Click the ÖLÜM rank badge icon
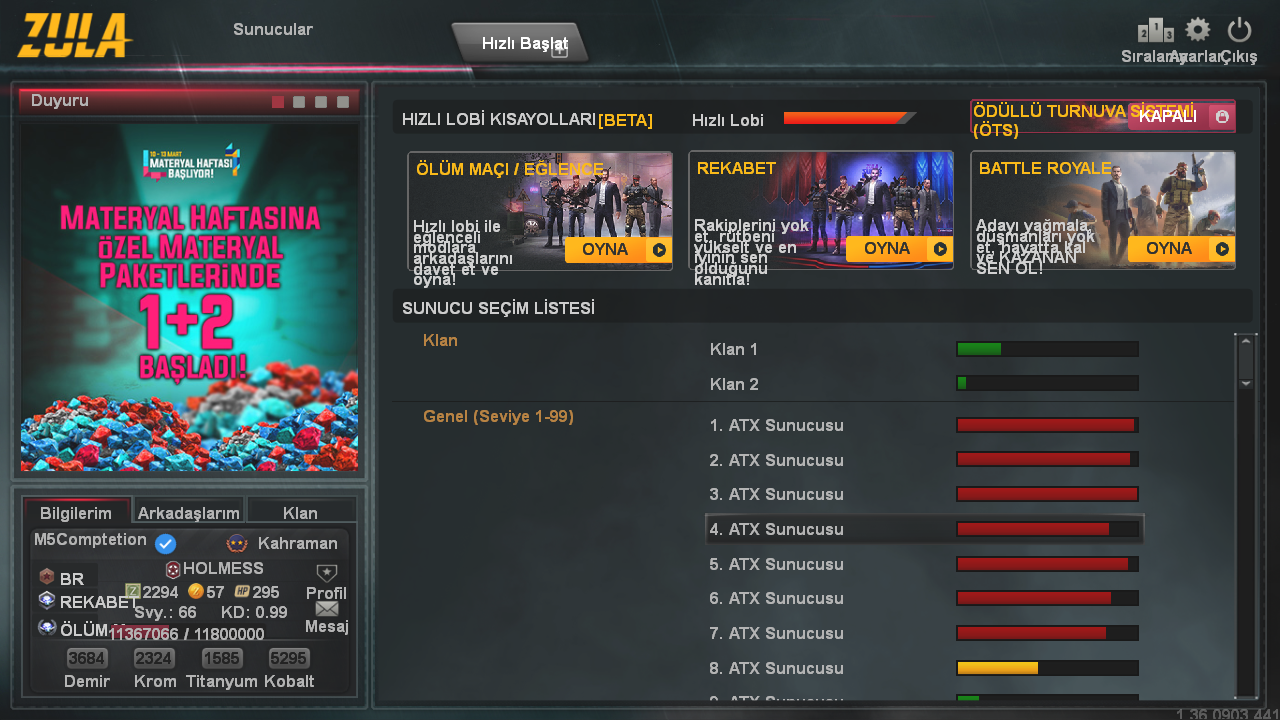Image resolution: width=1280 pixels, height=720 pixels. click(47, 628)
